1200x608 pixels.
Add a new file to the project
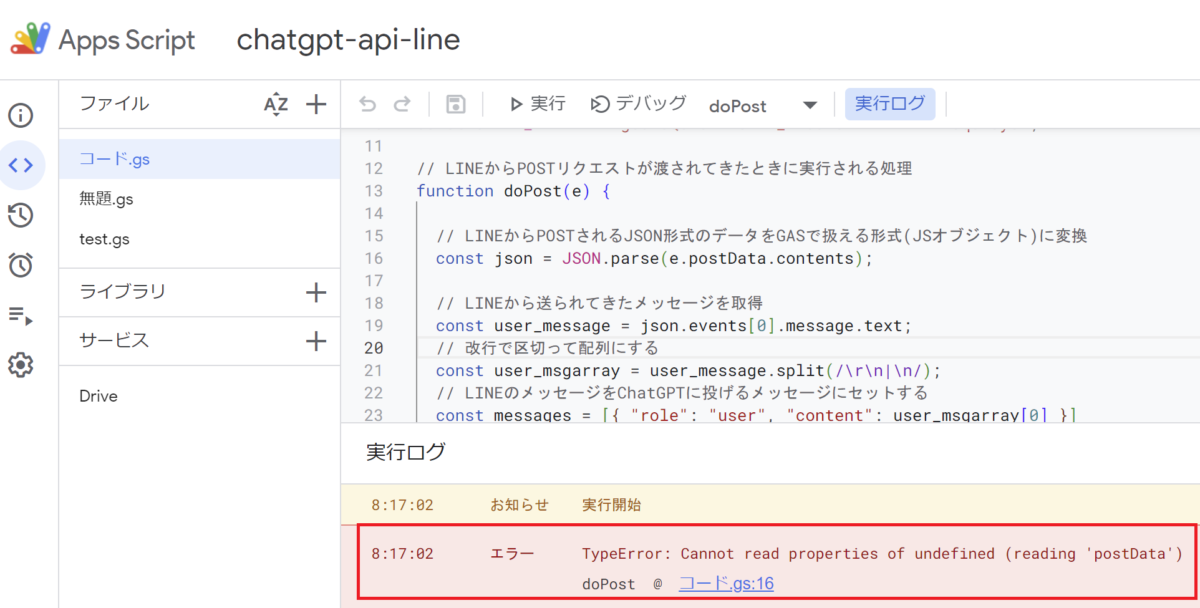(316, 103)
